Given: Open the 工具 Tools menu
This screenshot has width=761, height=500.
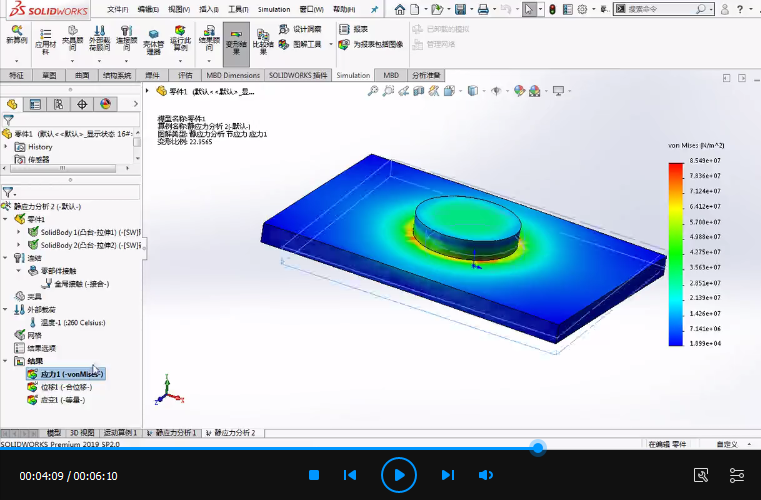Looking at the screenshot, I should coord(238,9).
